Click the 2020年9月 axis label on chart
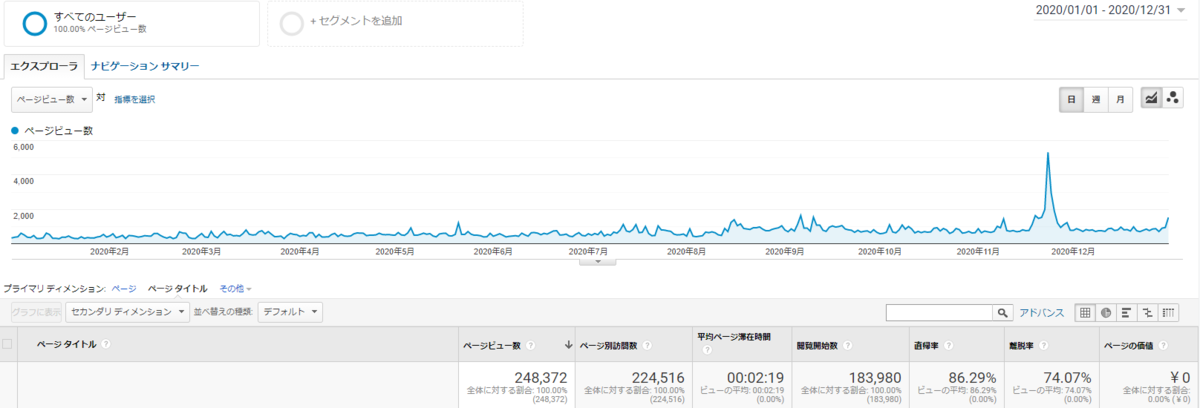 tap(784, 251)
